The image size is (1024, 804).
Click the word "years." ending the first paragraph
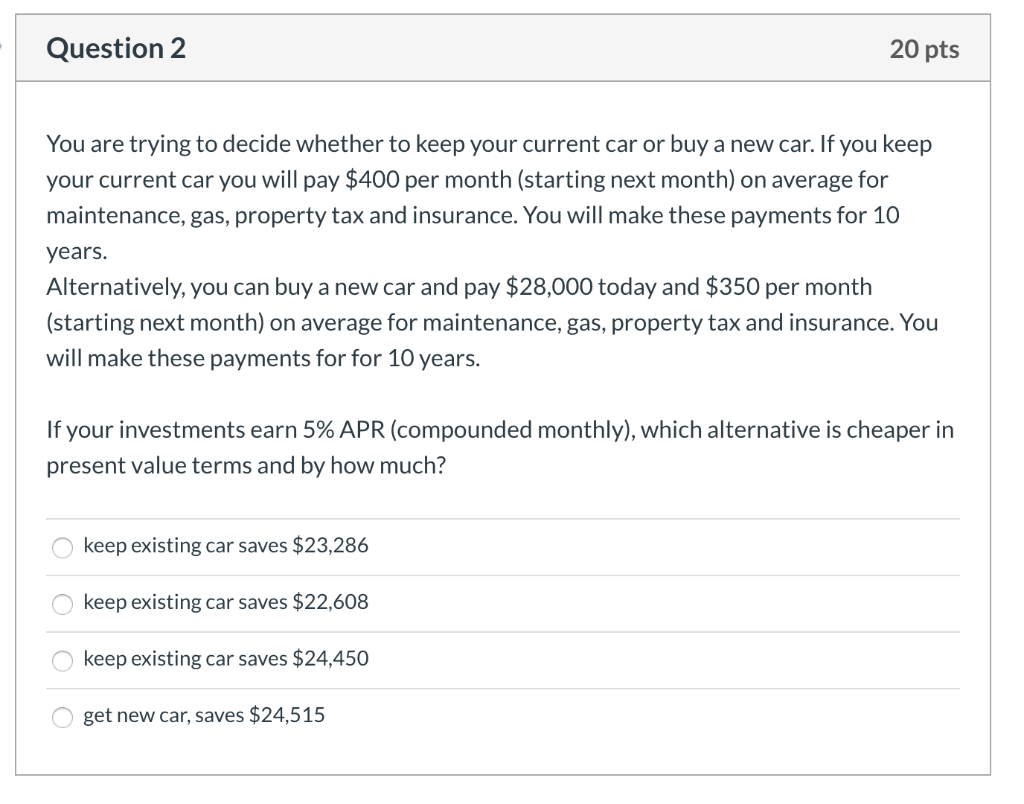pyautogui.click(x=76, y=252)
